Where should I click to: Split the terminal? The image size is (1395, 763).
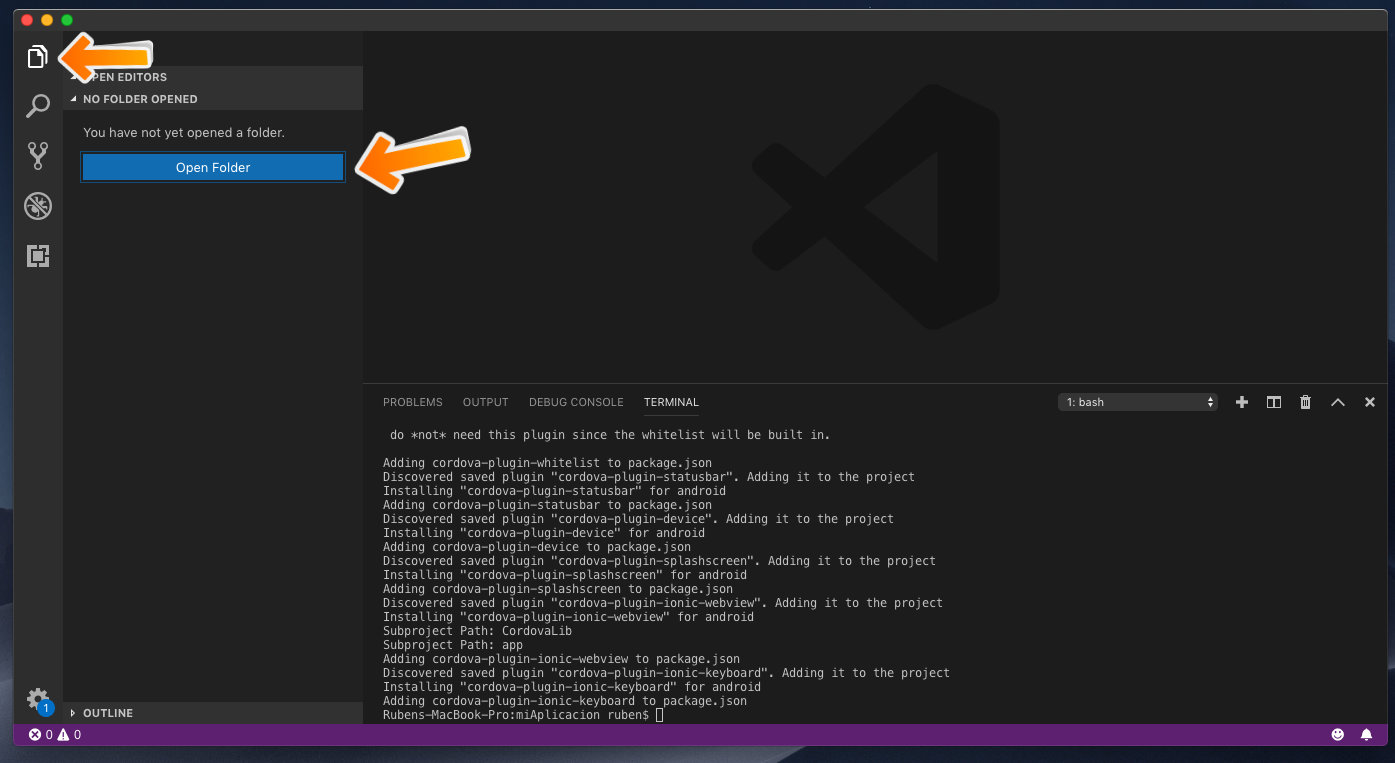[1273, 402]
